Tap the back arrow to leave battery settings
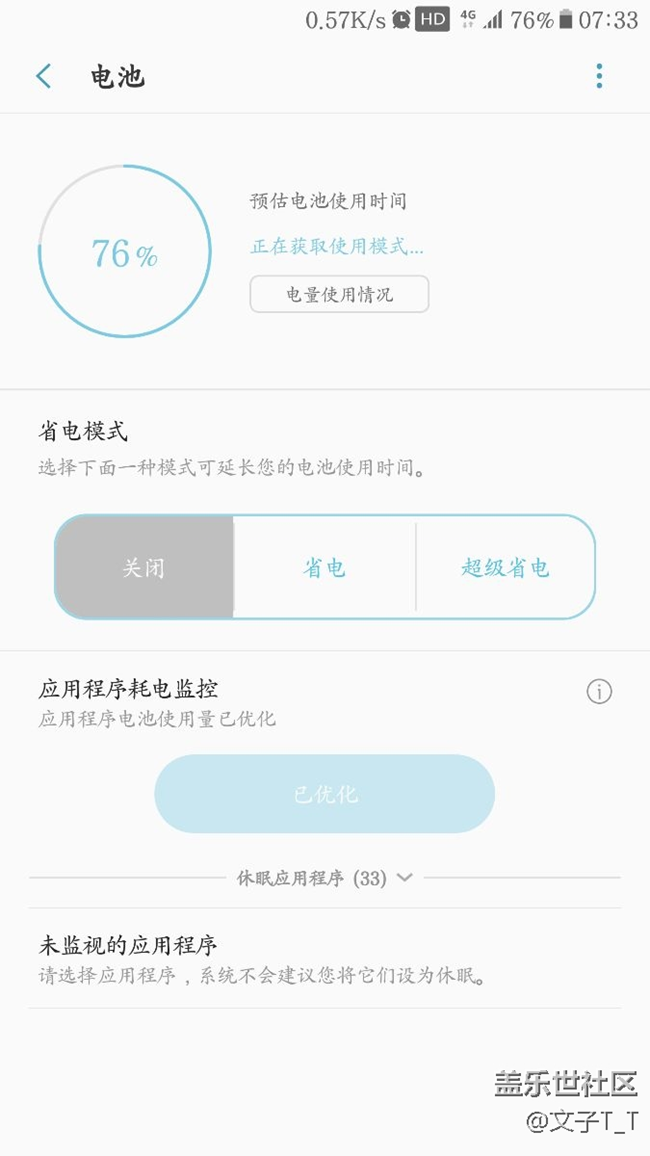This screenshot has height=1156, width=650. tap(42, 75)
